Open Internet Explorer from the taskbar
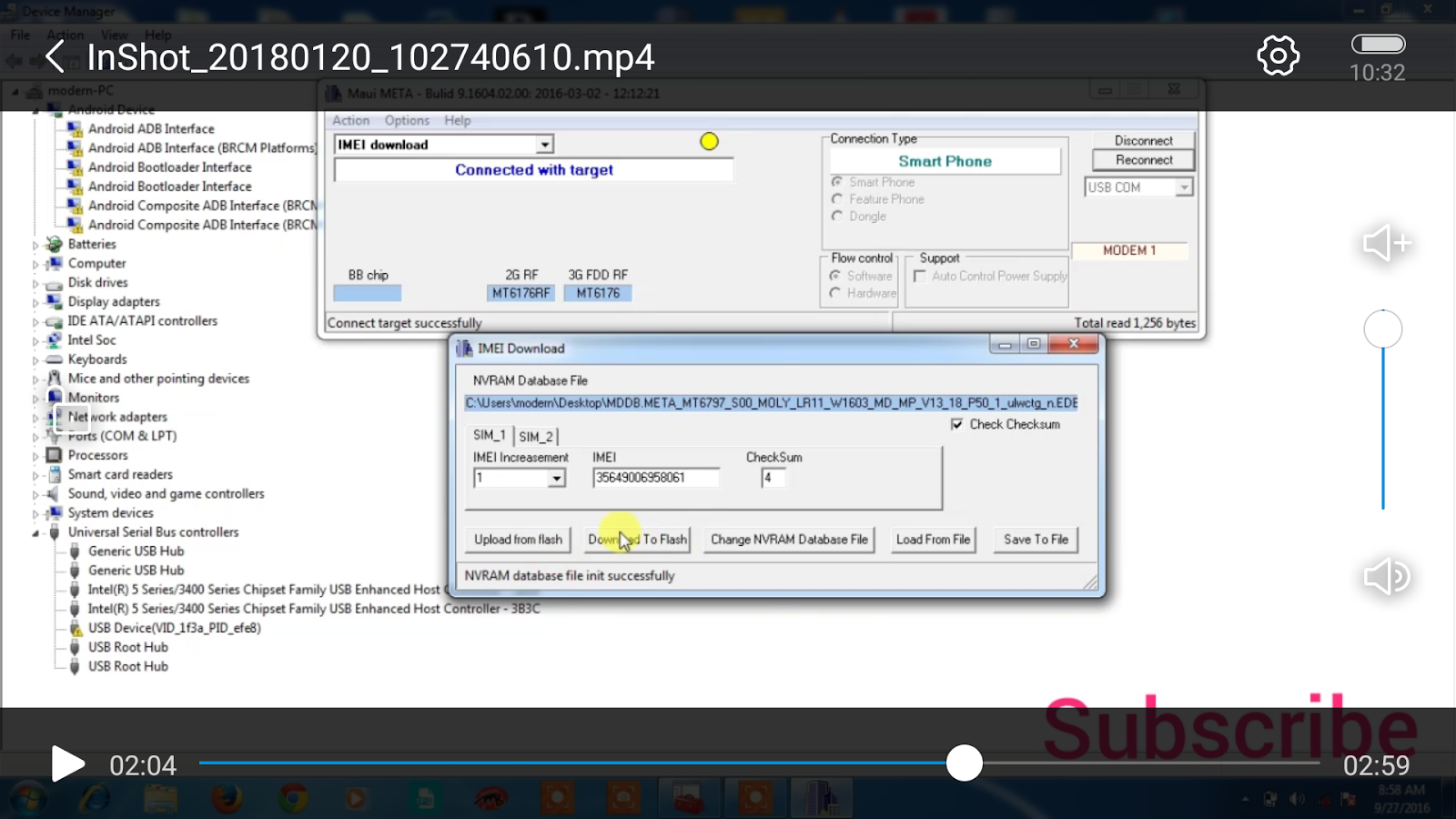The image size is (1456, 819). [x=95, y=799]
